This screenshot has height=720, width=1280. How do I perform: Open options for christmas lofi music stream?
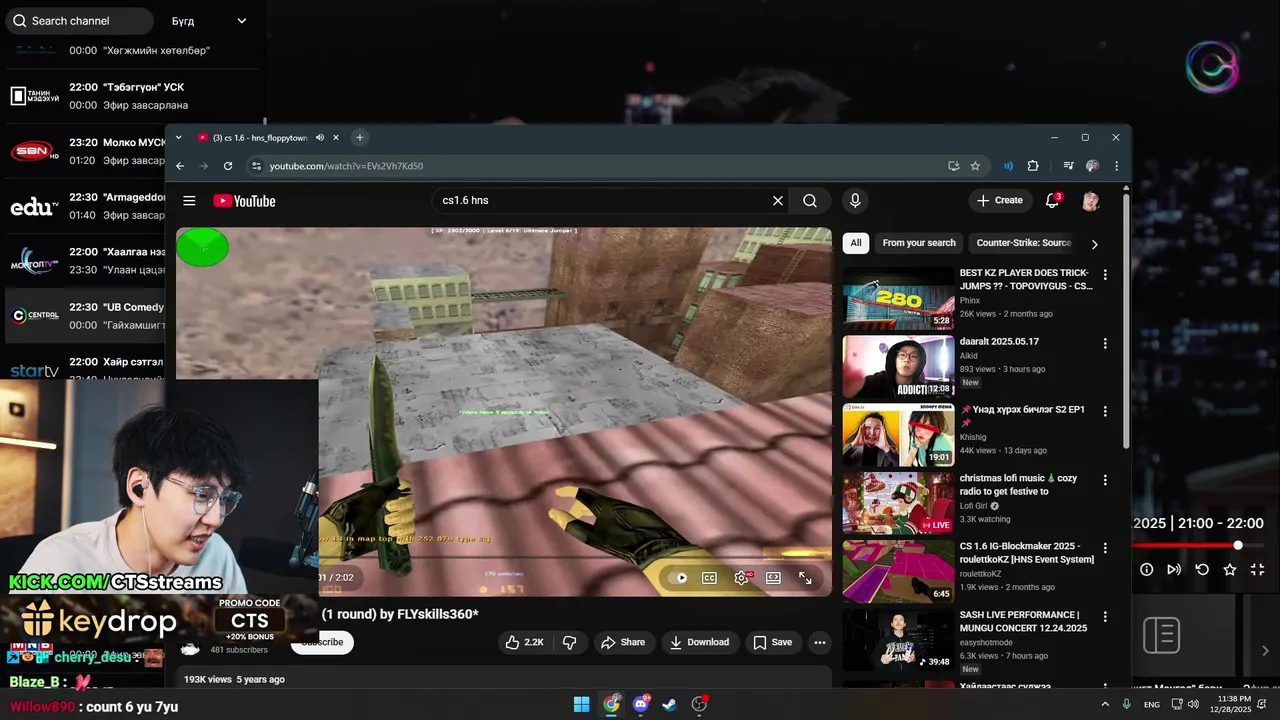(x=1105, y=480)
